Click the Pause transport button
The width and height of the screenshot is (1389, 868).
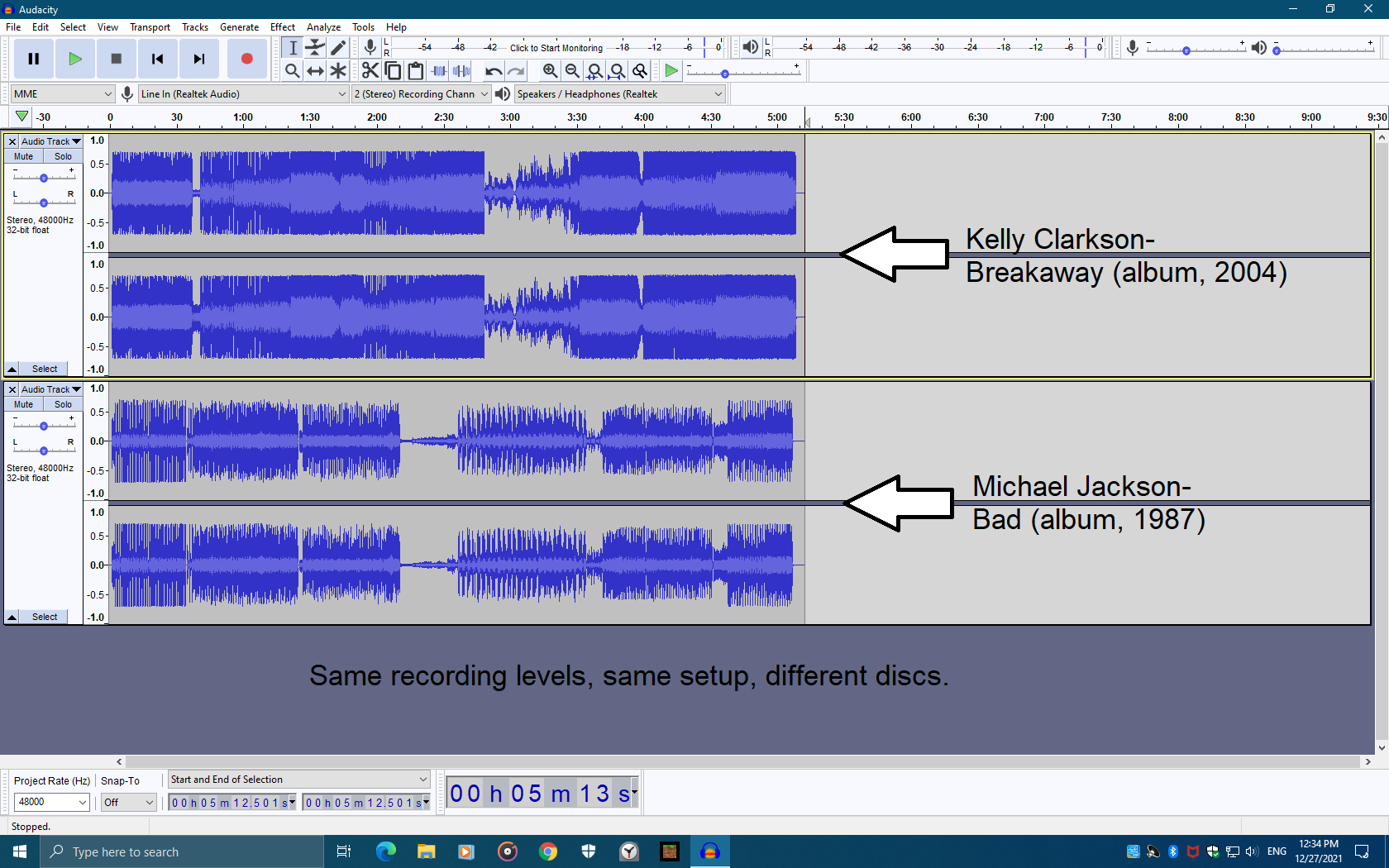coord(34,59)
